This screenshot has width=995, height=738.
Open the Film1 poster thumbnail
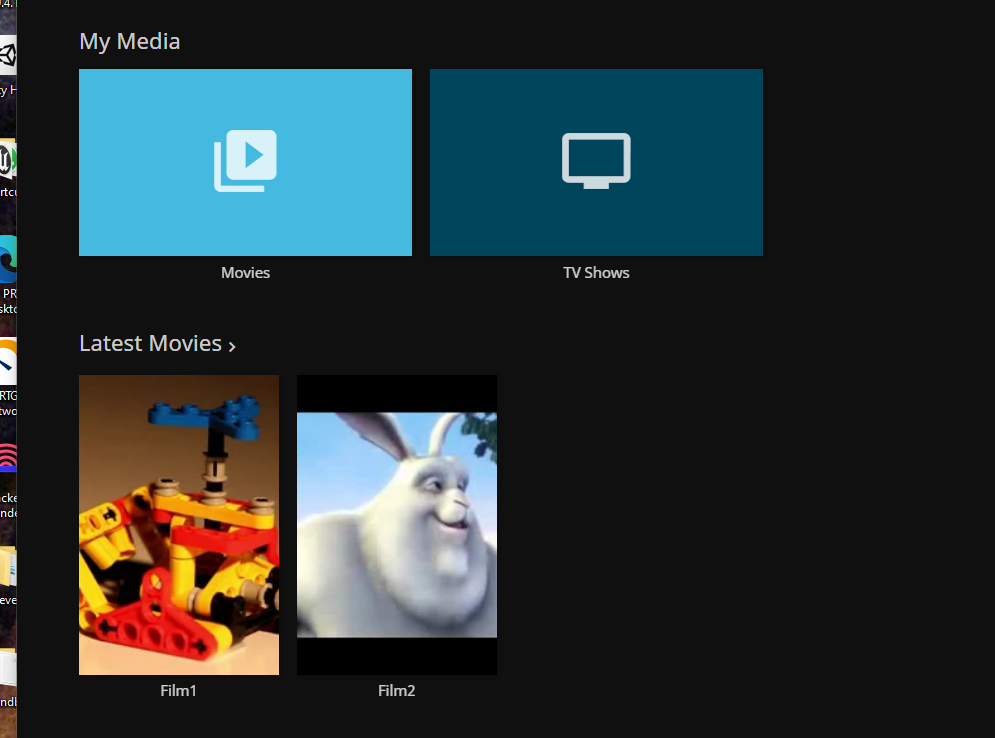pyautogui.click(x=179, y=525)
